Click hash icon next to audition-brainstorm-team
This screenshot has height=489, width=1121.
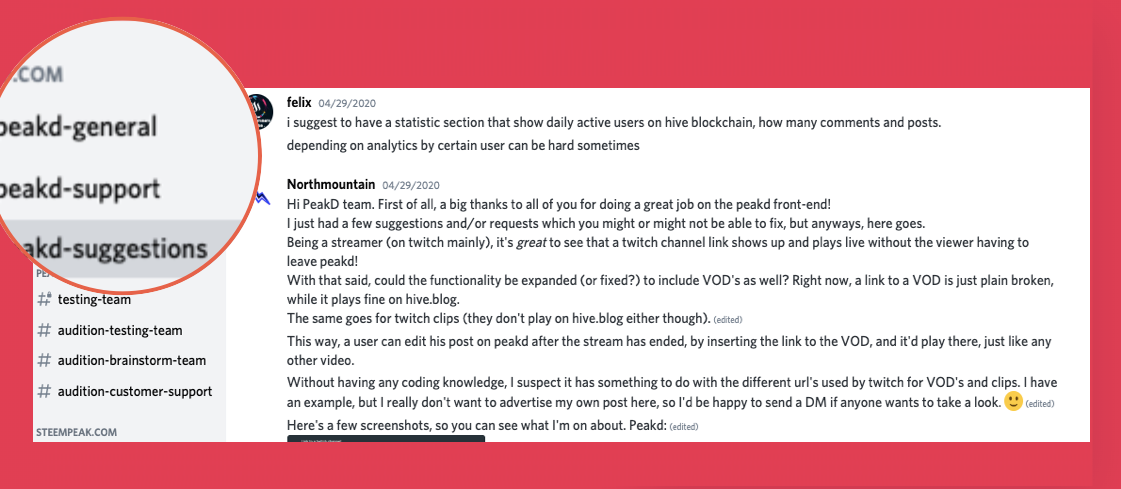pyautogui.click(x=44, y=360)
